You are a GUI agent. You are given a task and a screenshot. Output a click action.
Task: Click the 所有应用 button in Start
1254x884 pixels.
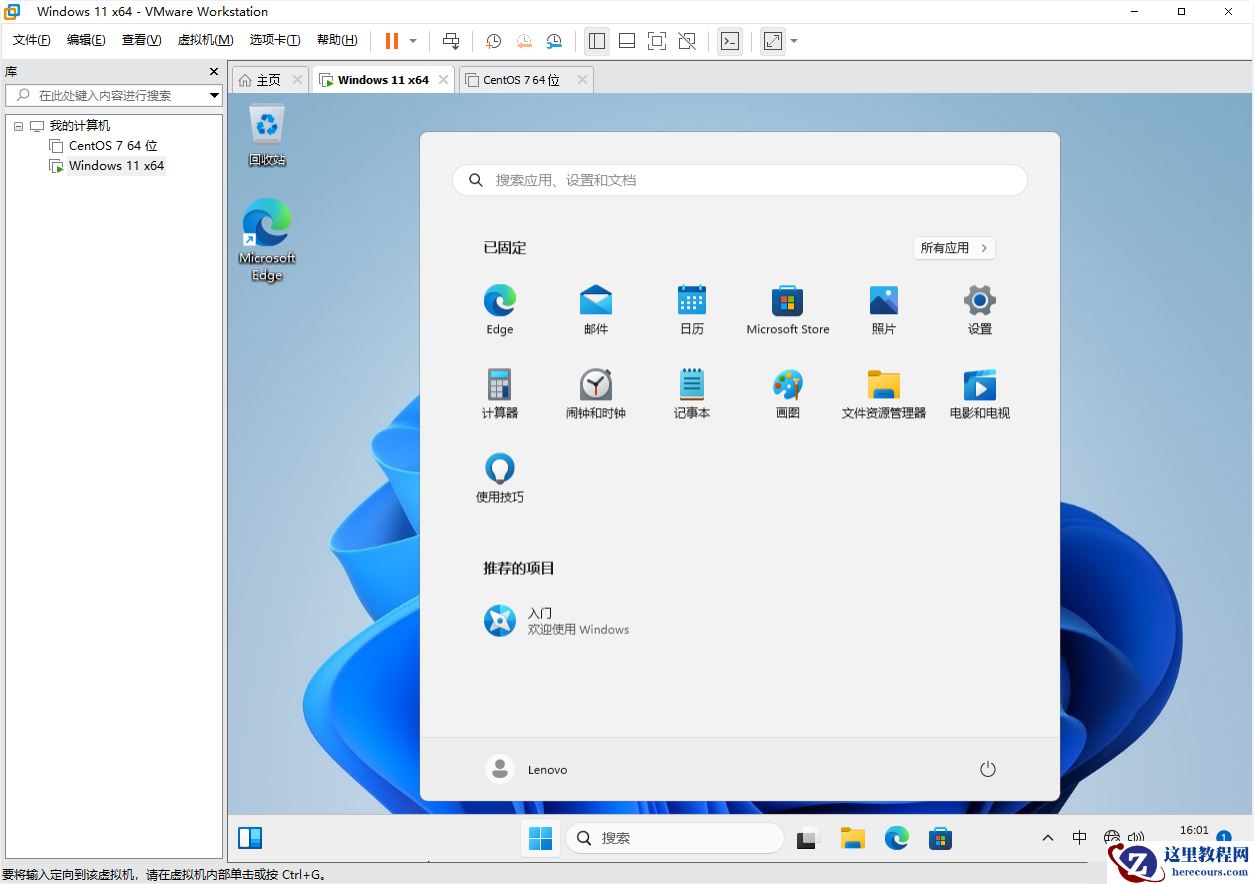pyautogui.click(x=952, y=247)
